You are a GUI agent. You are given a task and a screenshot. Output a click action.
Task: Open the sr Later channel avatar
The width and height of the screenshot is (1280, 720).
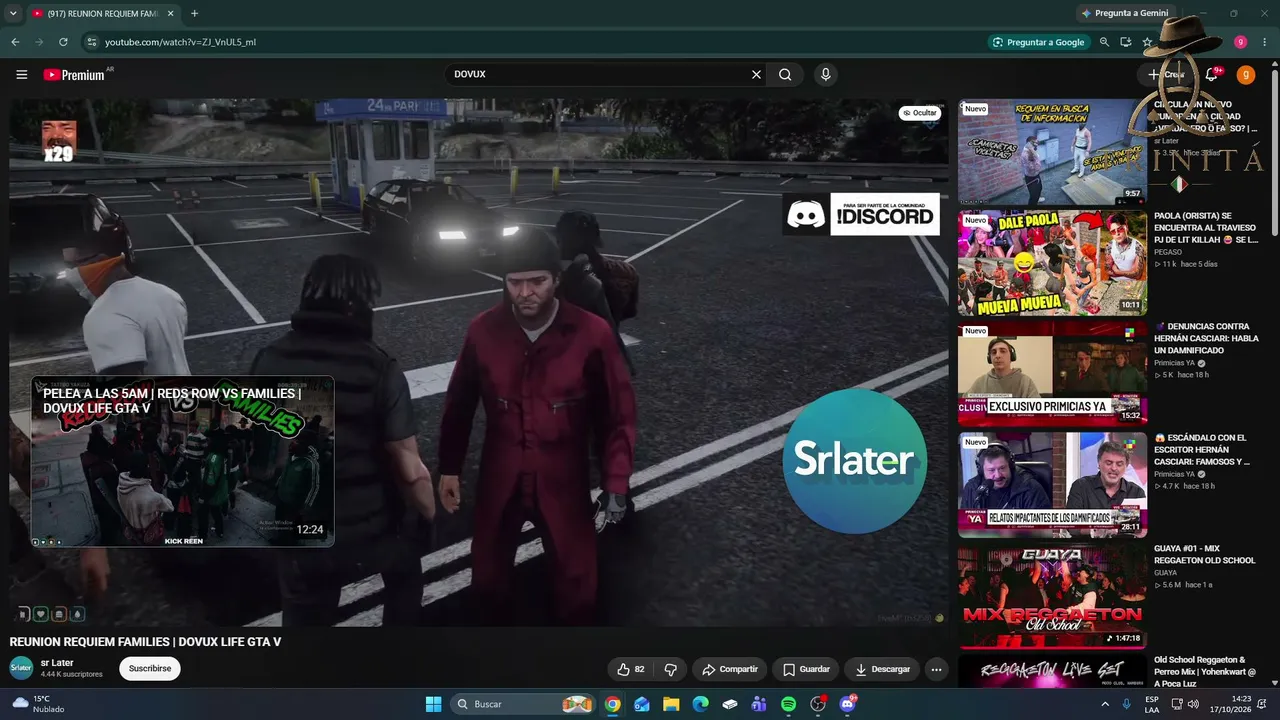[21, 668]
